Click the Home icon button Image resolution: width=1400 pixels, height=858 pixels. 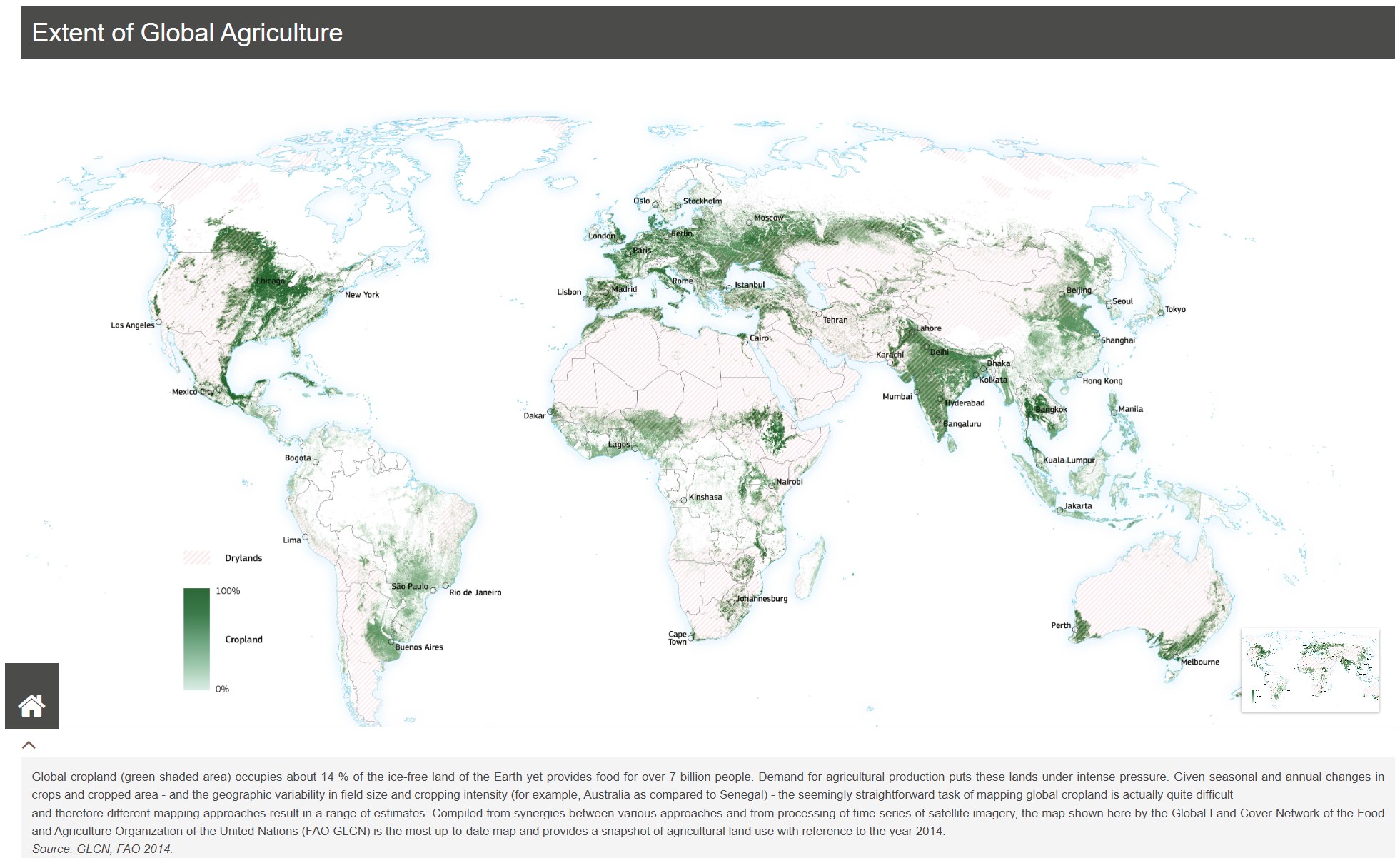point(31,705)
